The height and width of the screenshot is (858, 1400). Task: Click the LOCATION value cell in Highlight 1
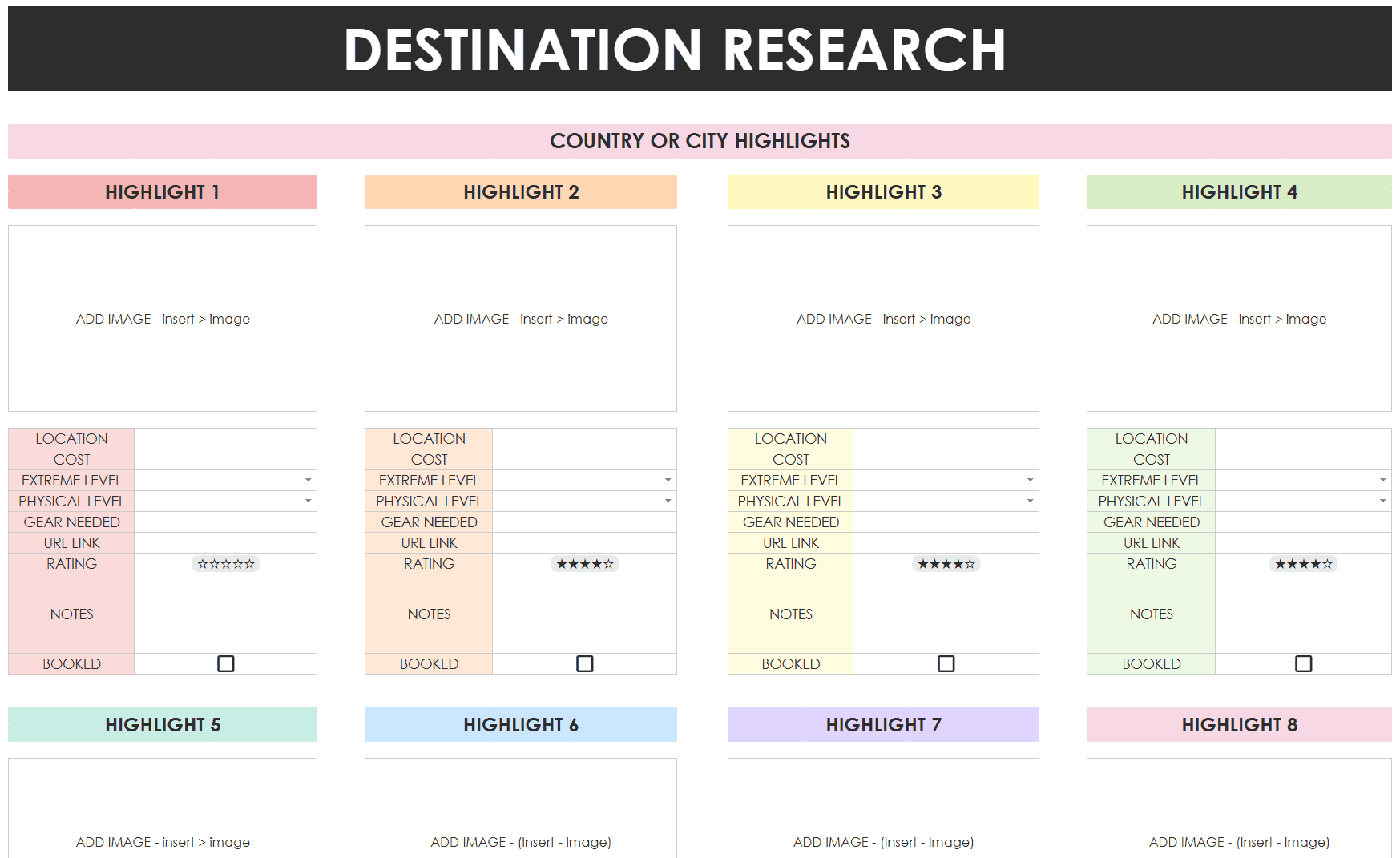(226, 438)
